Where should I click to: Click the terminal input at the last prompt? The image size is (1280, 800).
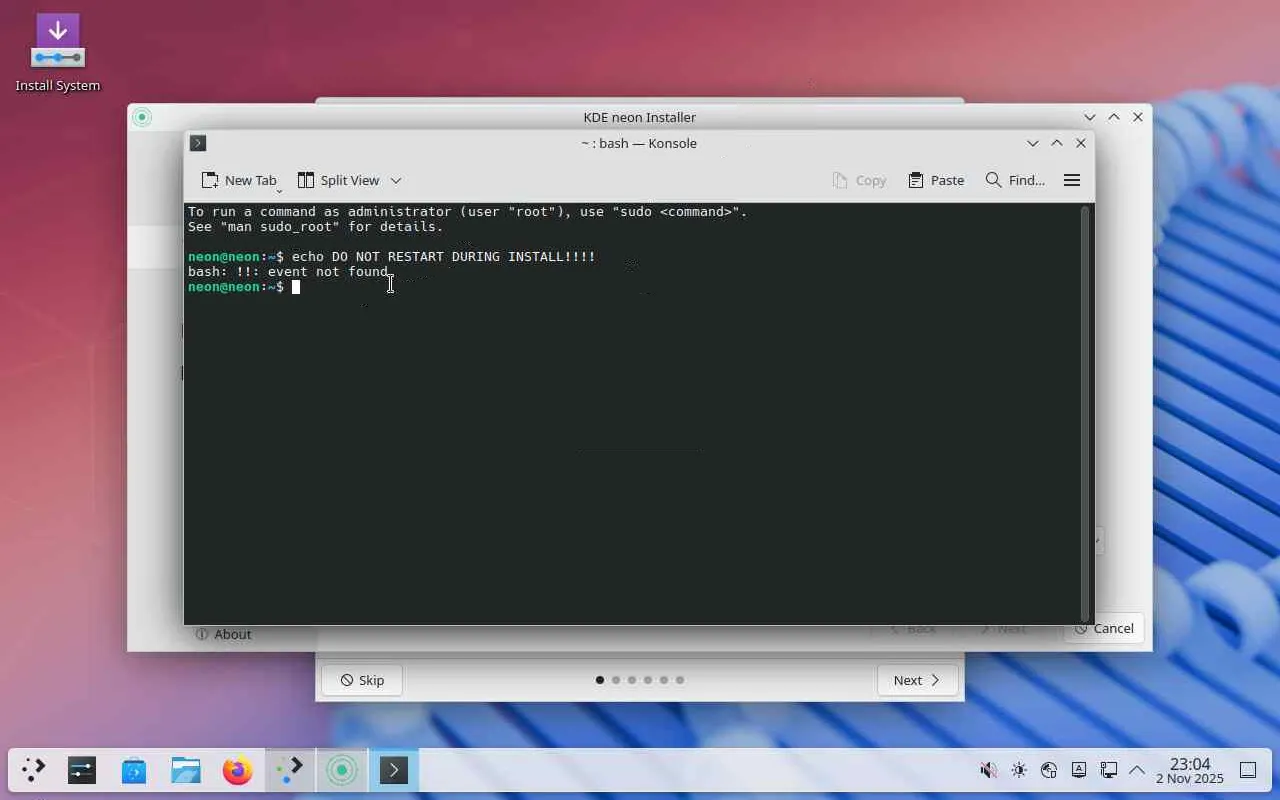tap(296, 287)
